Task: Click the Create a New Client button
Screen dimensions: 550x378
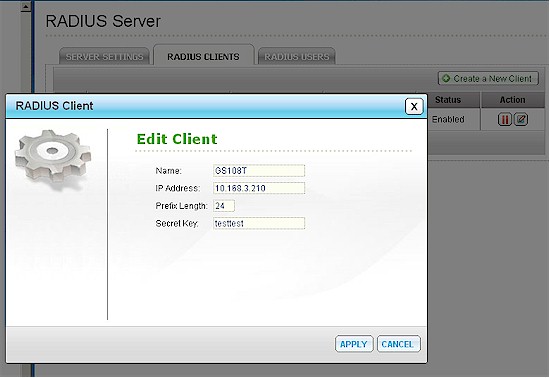Action: coord(488,79)
